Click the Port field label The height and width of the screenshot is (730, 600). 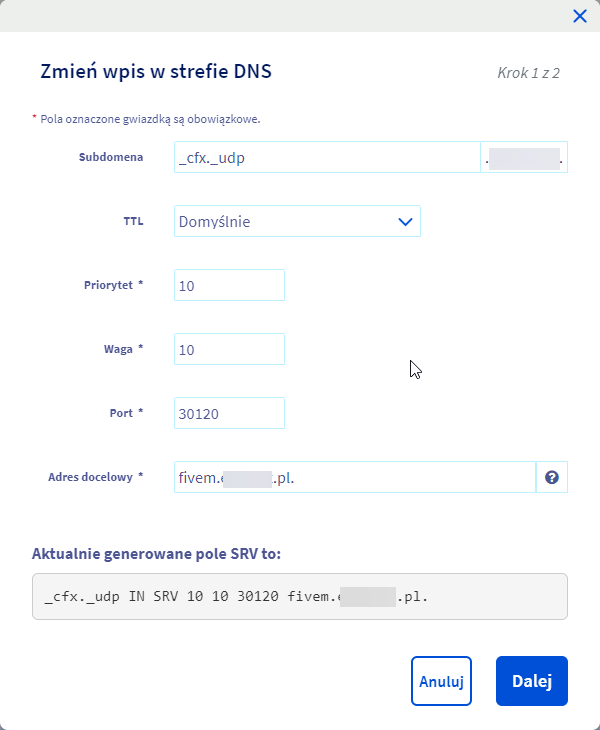(x=127, y=412)
